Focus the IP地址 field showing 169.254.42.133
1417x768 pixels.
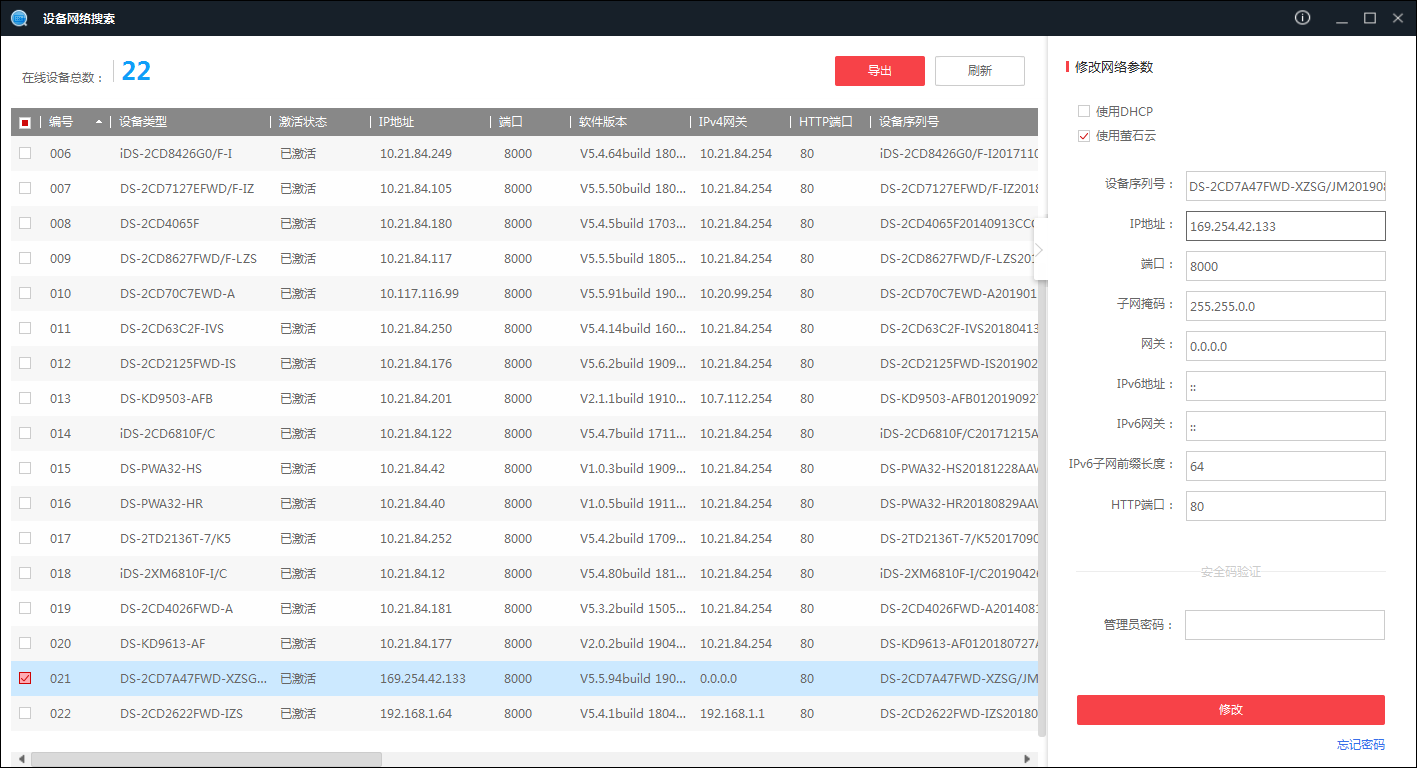tap(1285, 226)
